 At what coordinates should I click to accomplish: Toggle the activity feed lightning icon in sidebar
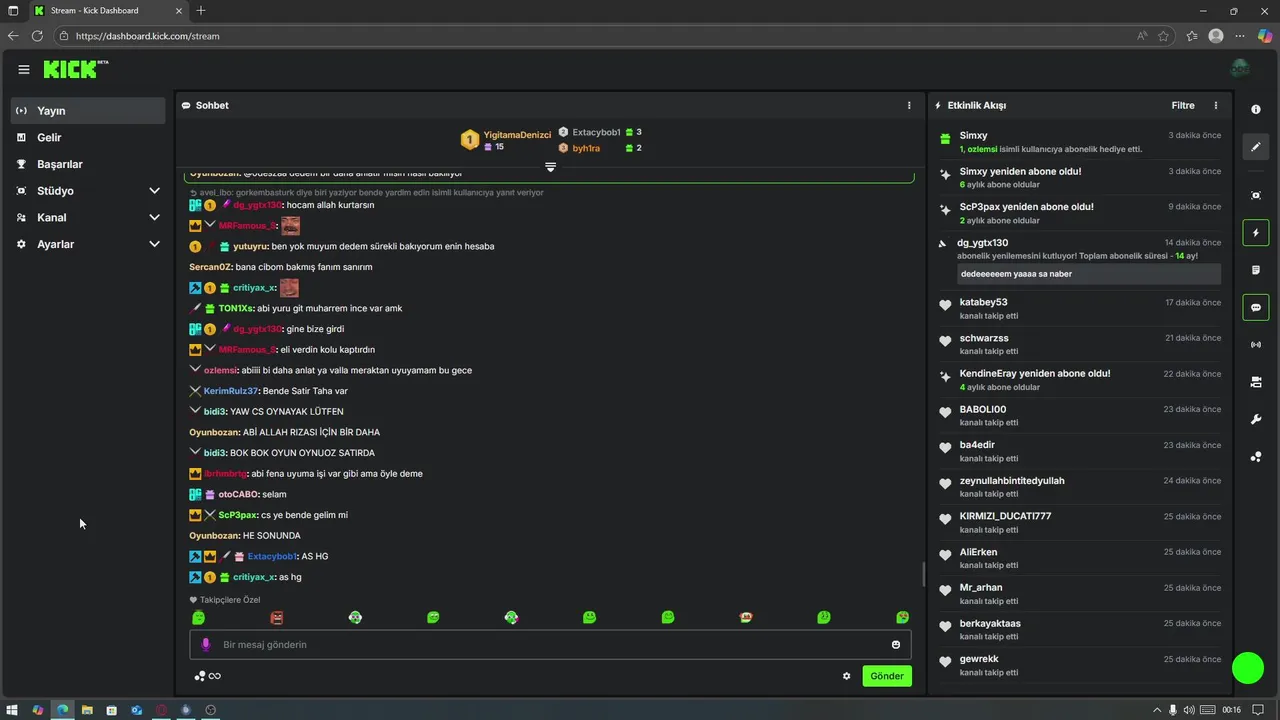(x=1256, y=233)
